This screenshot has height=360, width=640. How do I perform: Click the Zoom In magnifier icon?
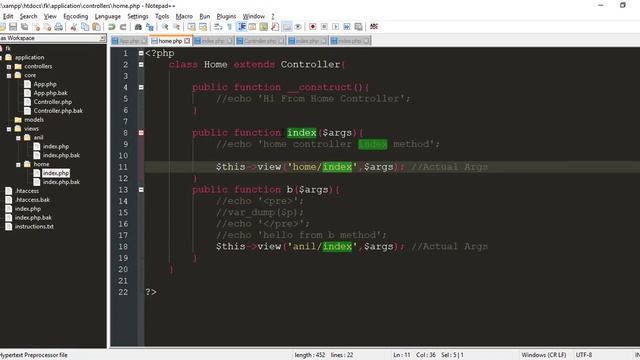coord(164,27)
